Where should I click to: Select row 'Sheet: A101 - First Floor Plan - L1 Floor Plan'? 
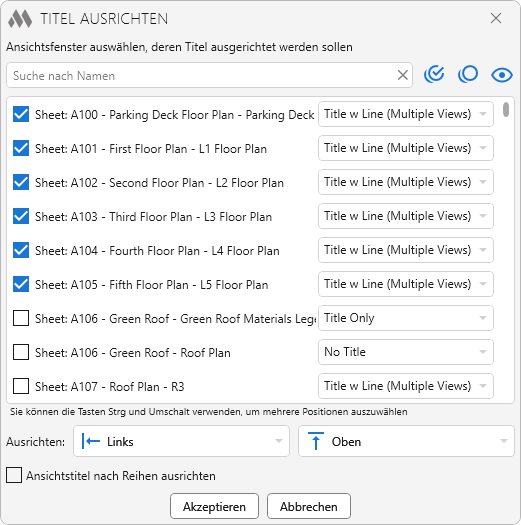151,149
